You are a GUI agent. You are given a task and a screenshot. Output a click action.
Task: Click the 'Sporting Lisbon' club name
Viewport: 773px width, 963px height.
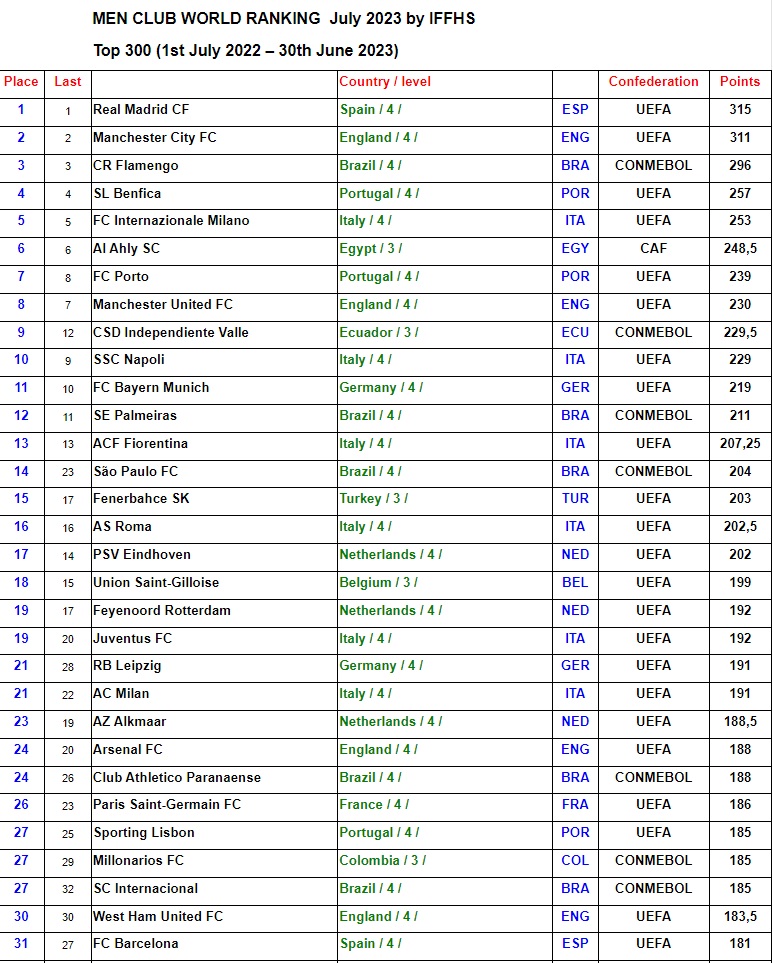(x=144, y=832)
